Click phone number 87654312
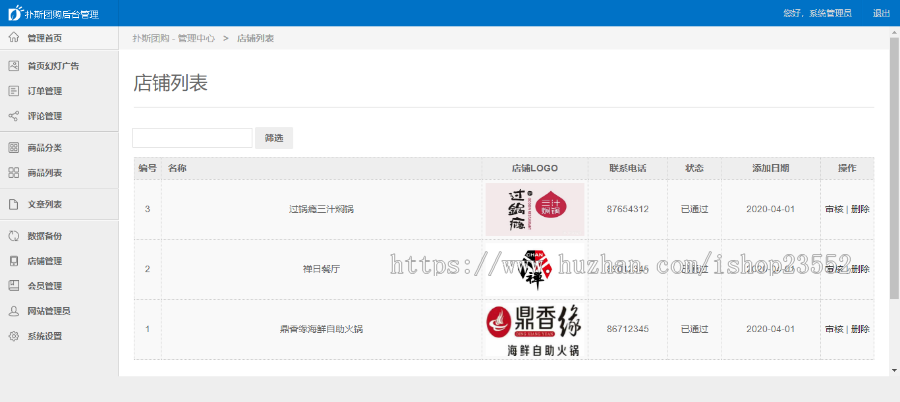This screenshot has width=900, height=402. click(628, 209)
